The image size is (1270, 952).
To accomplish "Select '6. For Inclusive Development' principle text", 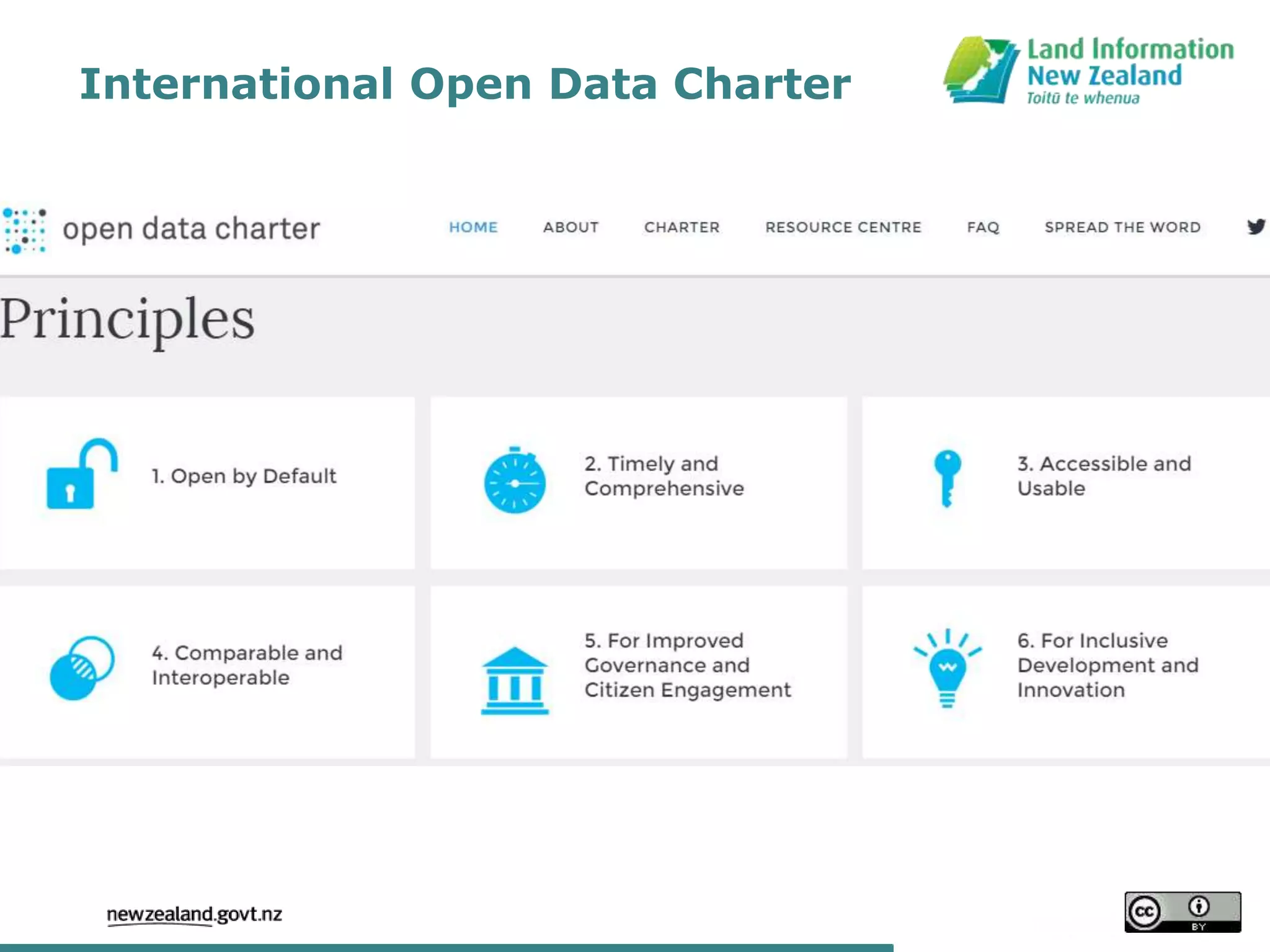I will click(x=1108, y=665).
